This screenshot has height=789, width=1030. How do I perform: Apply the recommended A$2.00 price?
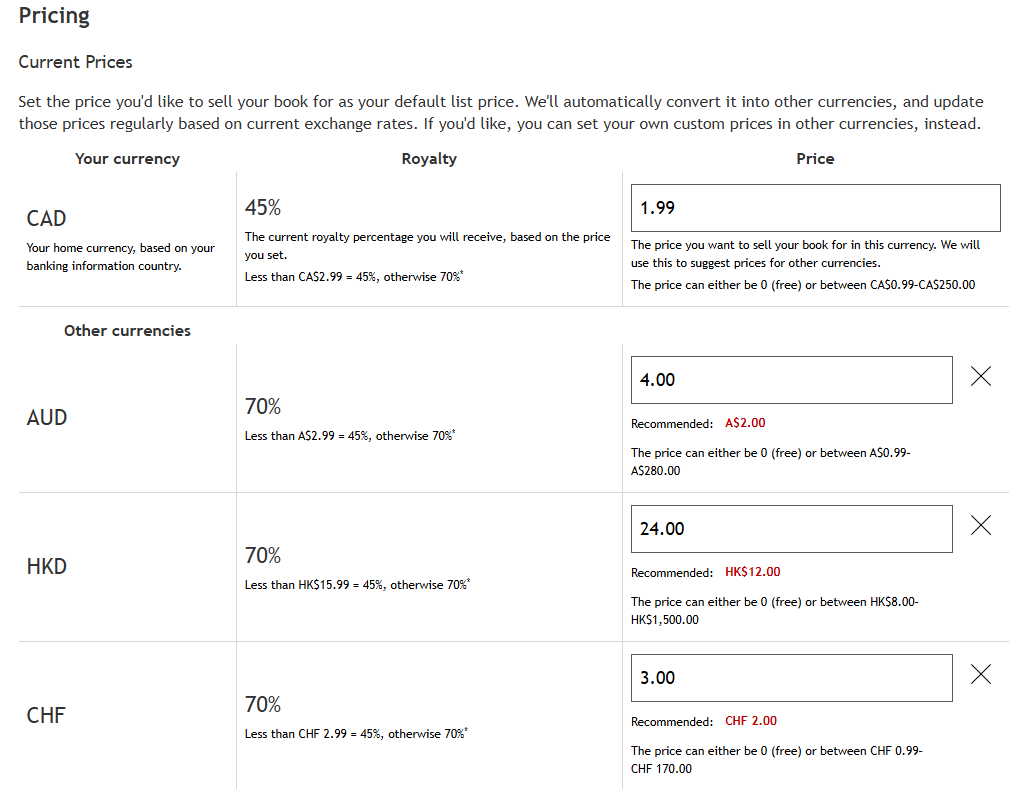(x=745, y=423)
